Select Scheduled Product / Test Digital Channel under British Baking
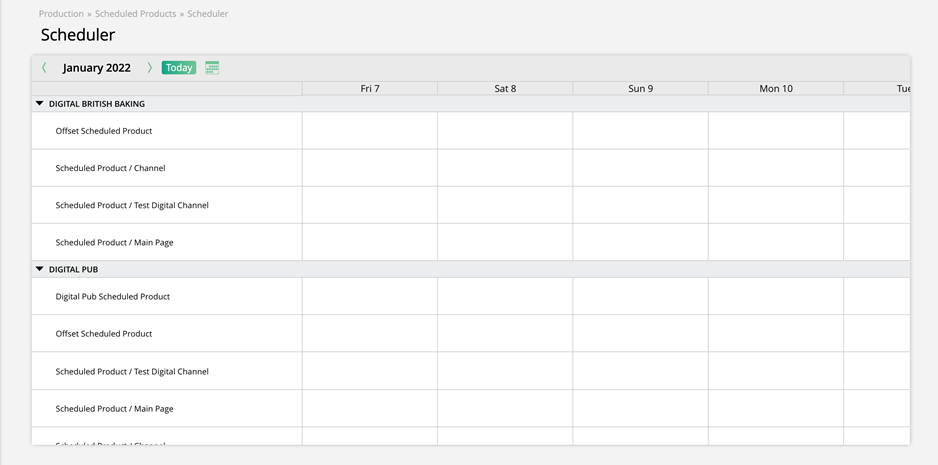Viewport: 938px width, 465px height. tap(132, 206)
